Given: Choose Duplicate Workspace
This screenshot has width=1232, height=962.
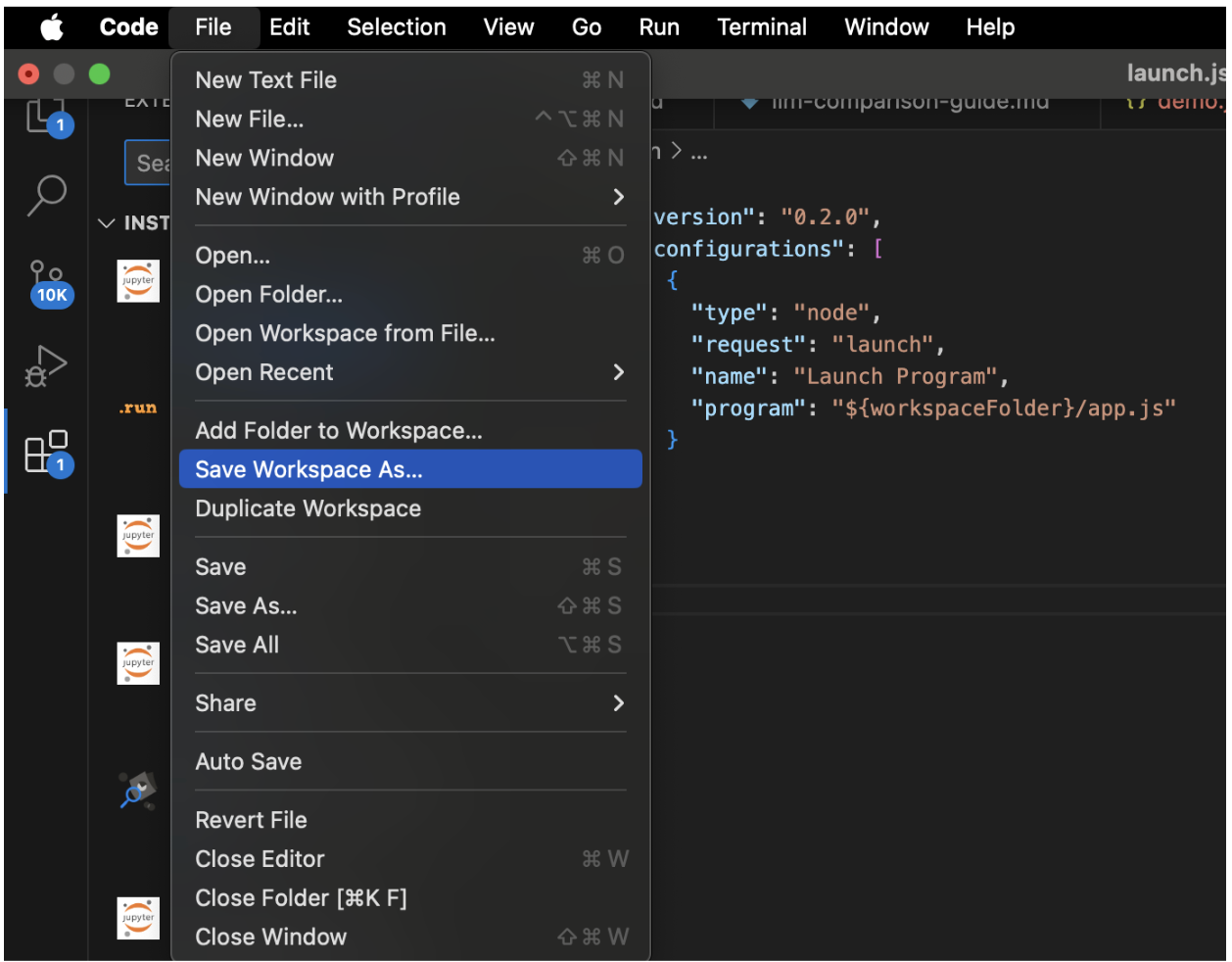Looking at the screenshot, I should pyautogui.click(x=410, y=508).
